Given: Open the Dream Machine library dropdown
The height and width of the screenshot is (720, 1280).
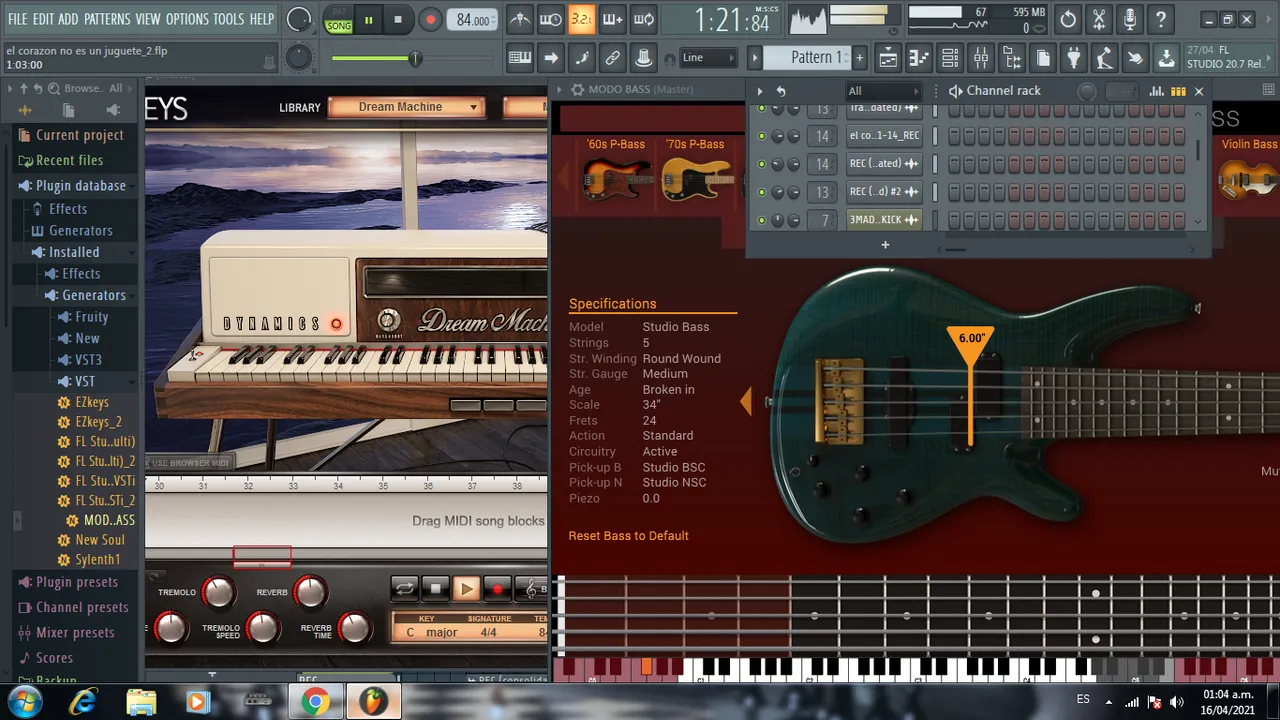Looking at the screenshot, I should tap(406, 107).
